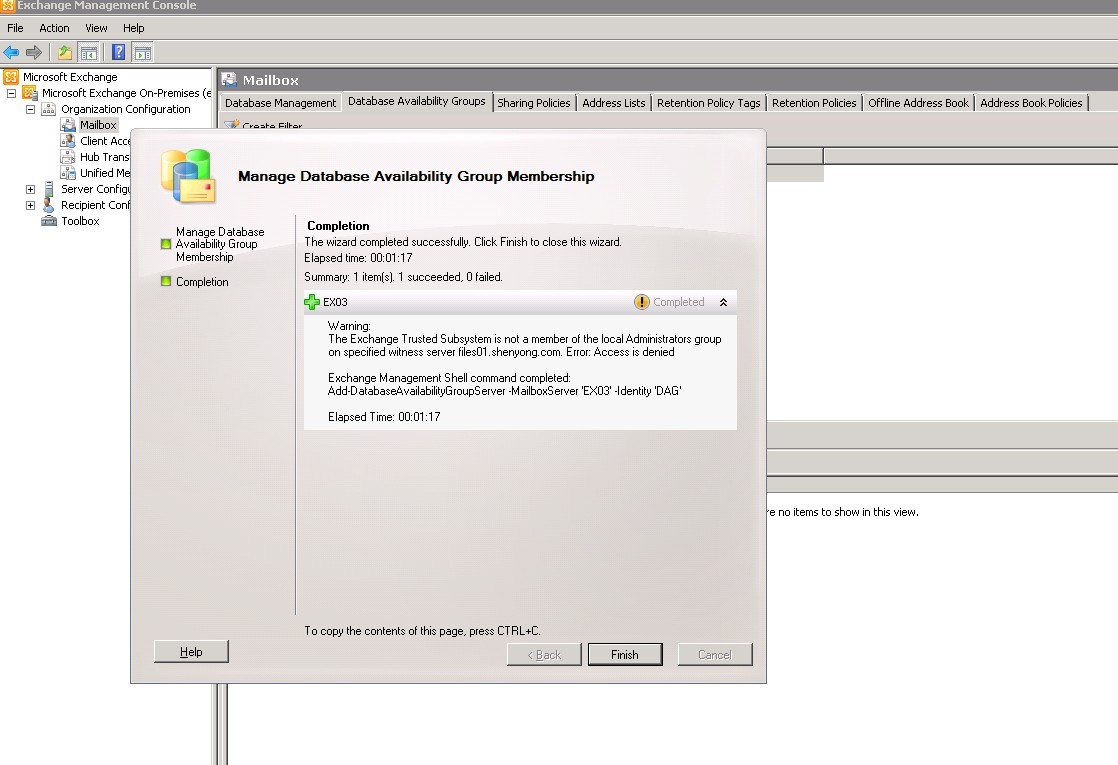The image size is (1118, 765).
Task: Click the Organization Configuration icon
Action: [48, 109]
